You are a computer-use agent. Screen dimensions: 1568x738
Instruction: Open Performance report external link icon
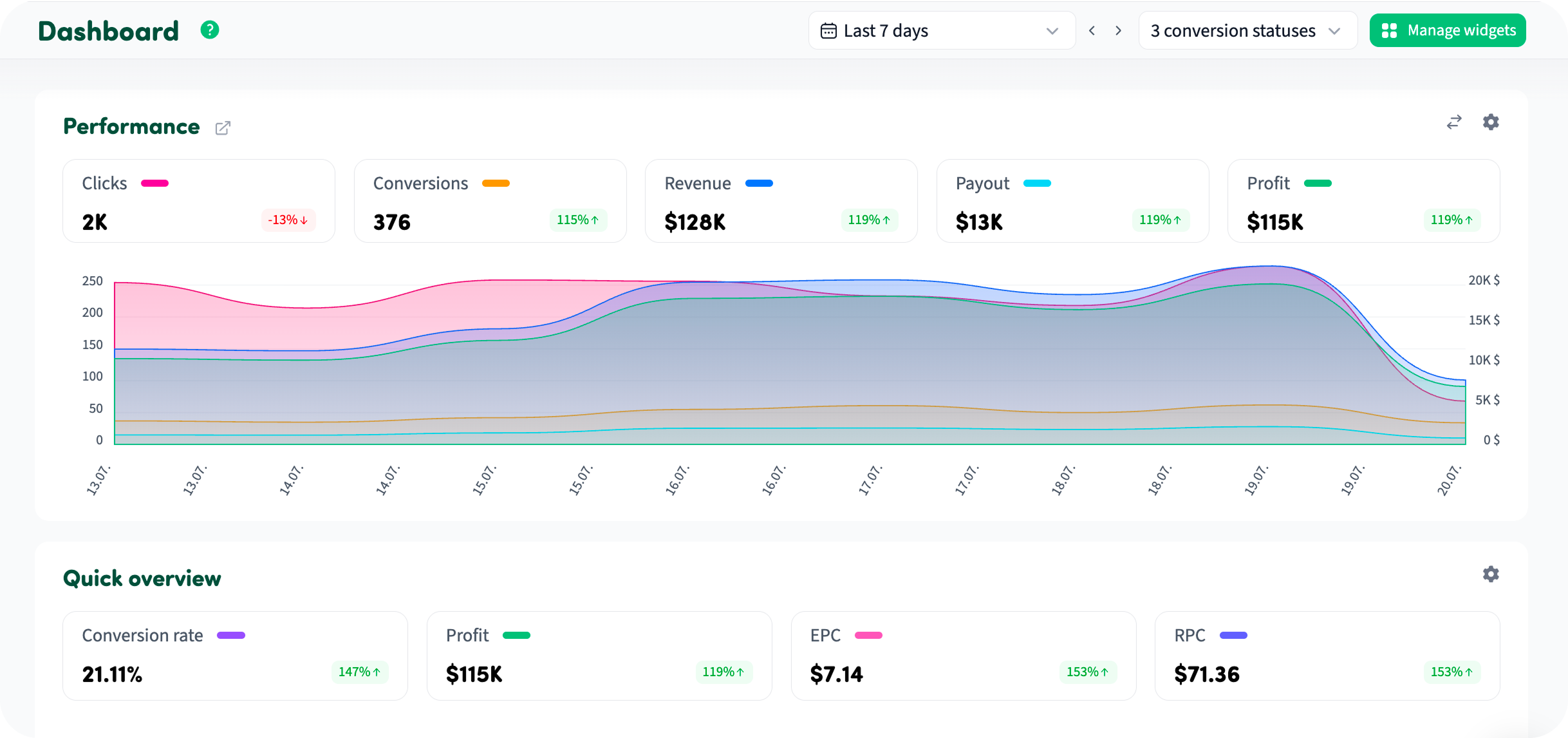pyautogui.click(x=223, y=128)
